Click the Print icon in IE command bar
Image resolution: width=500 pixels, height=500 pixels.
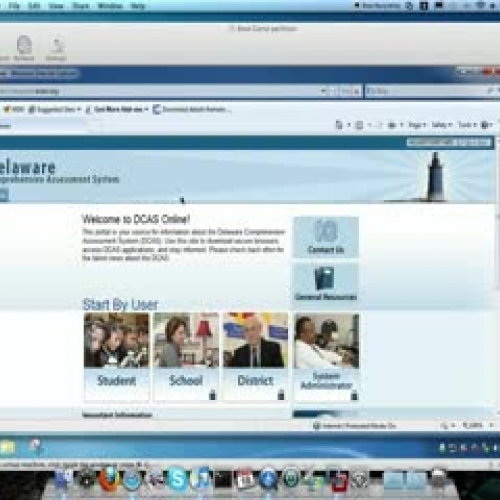392,125
